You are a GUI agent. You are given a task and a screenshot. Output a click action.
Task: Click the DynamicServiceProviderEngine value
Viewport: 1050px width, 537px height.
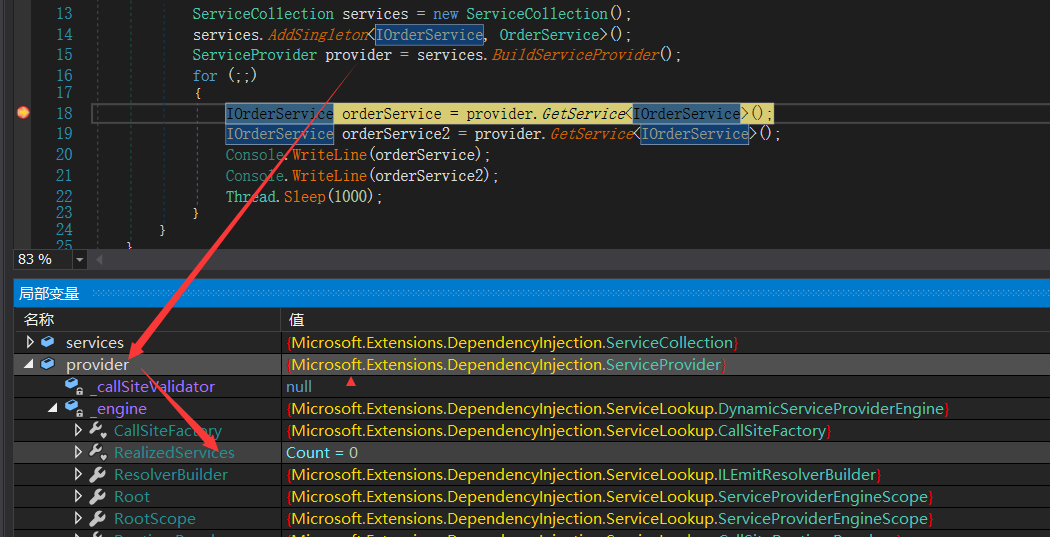[617, 408]
